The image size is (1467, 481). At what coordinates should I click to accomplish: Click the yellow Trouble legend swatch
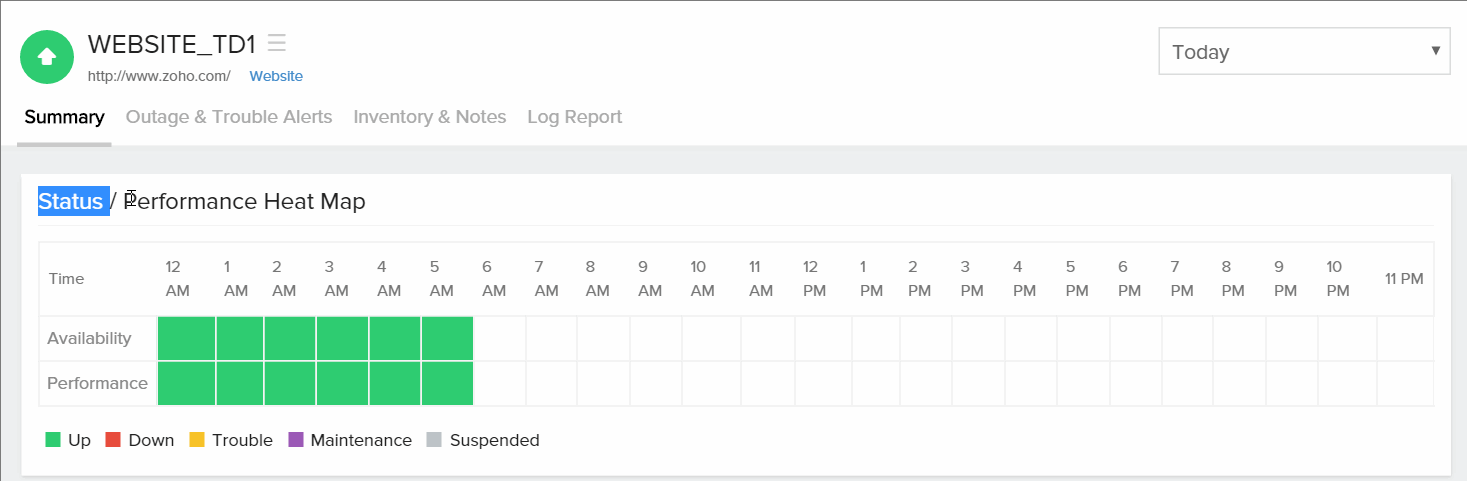197,440
